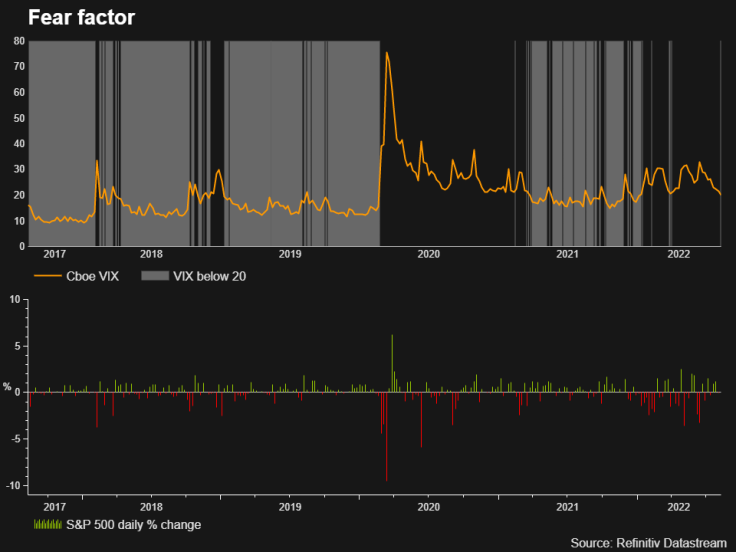Viewport: 736px width, 552px height.
Task: Click the orange Cboe VIX legend line
Action: pos(48,276)
